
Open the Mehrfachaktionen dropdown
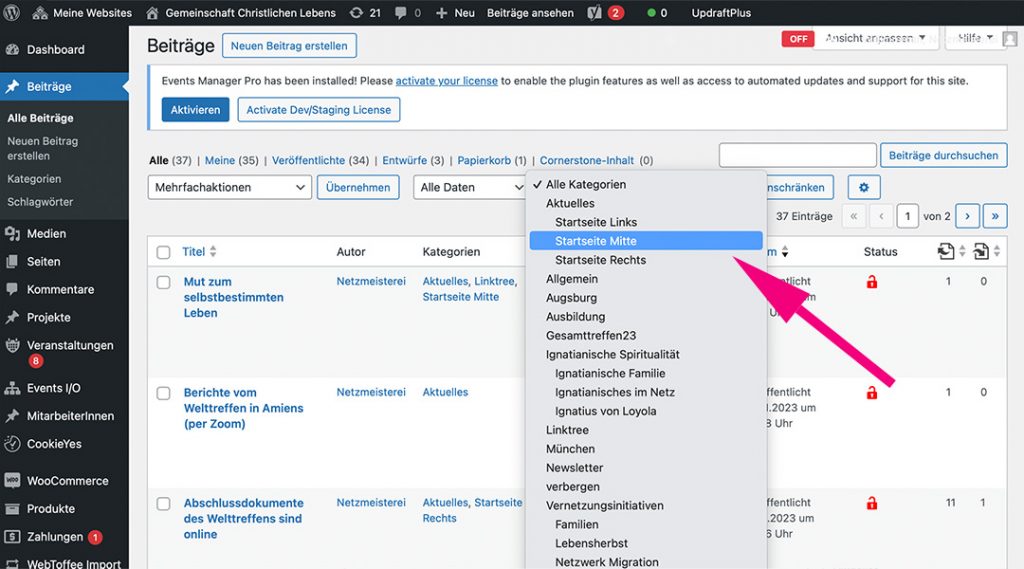coord(230,187)
